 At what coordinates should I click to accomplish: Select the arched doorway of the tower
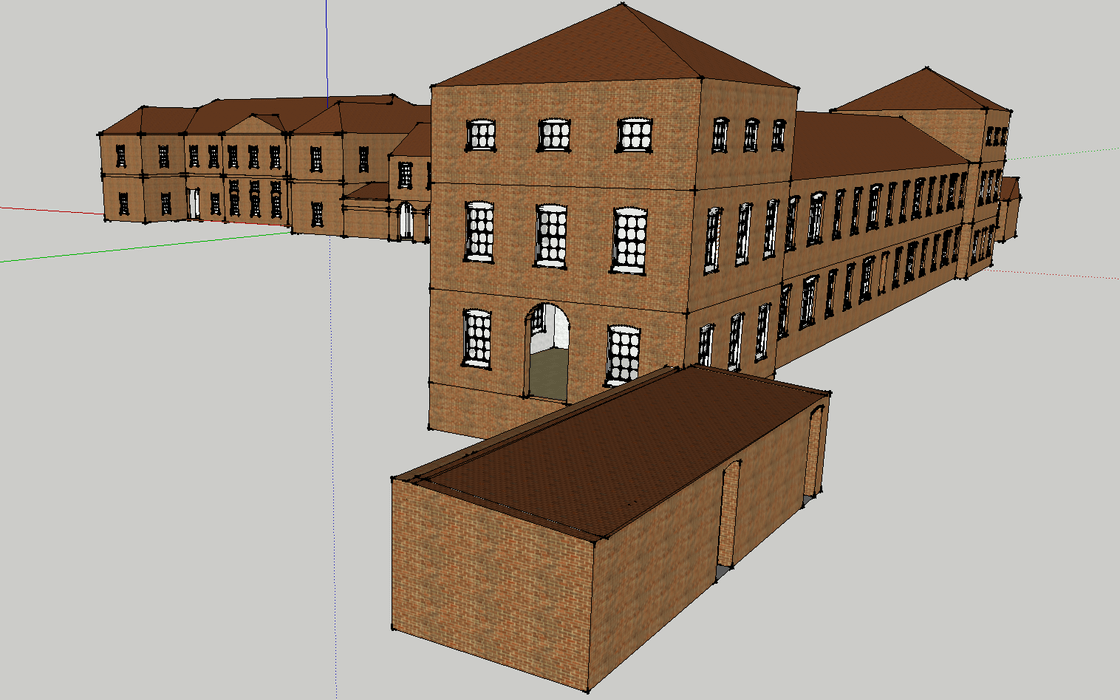548,351
